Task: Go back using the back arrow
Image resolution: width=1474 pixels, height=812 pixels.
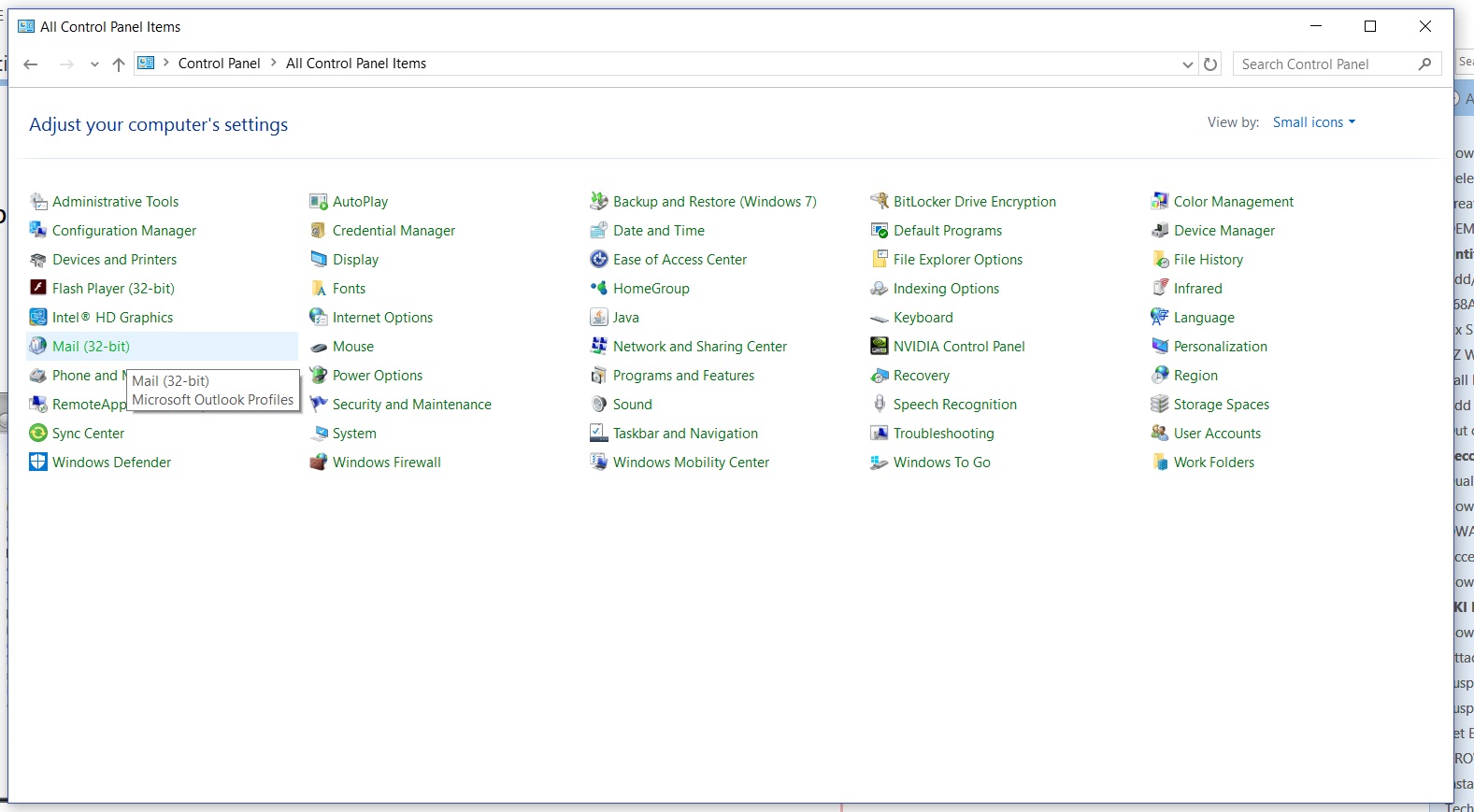Action: [31, 64]
